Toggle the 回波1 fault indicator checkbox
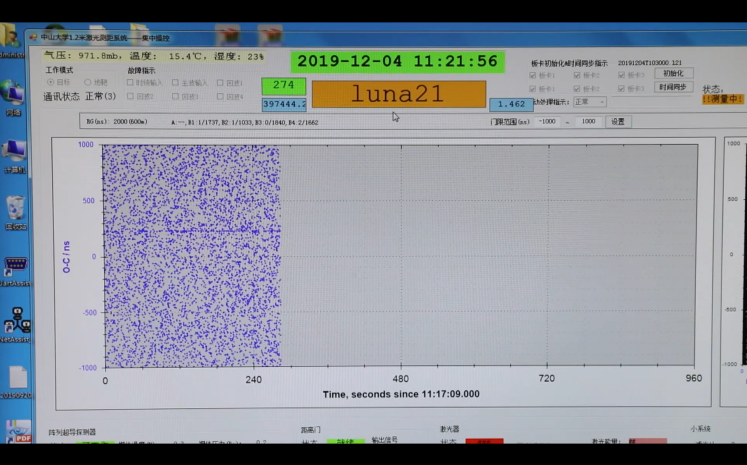This screenshot has height=465, width=747. pos(219,83)
